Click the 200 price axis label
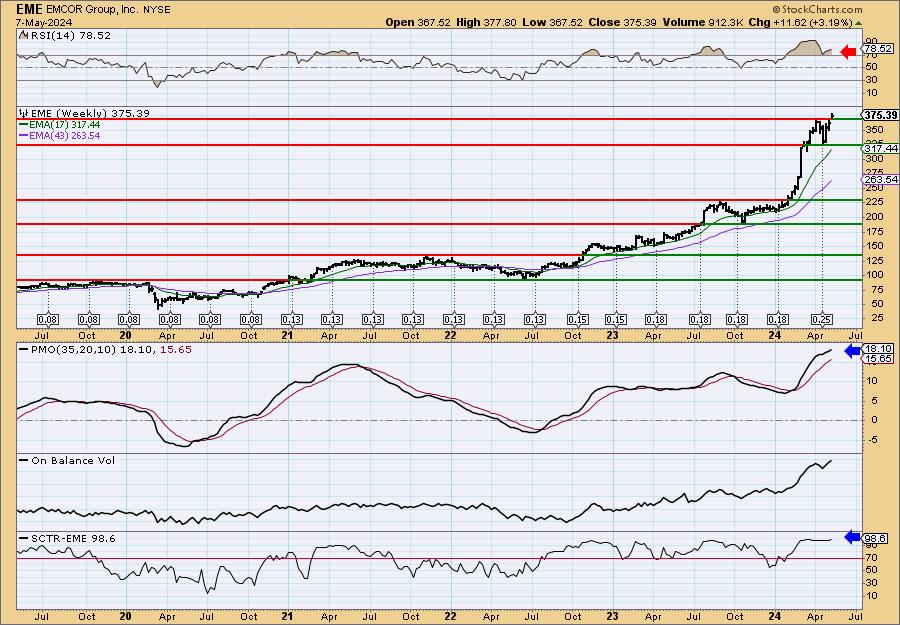The image size is (900, 625). pyautogui.click(x=875, y=217)
